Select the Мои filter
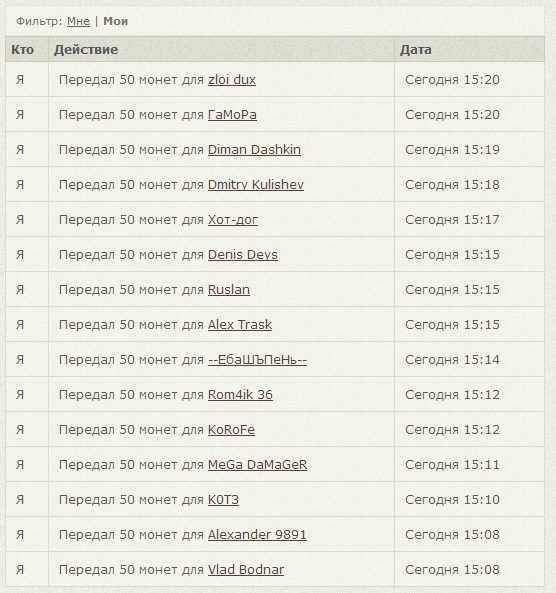 coord(116,21)
